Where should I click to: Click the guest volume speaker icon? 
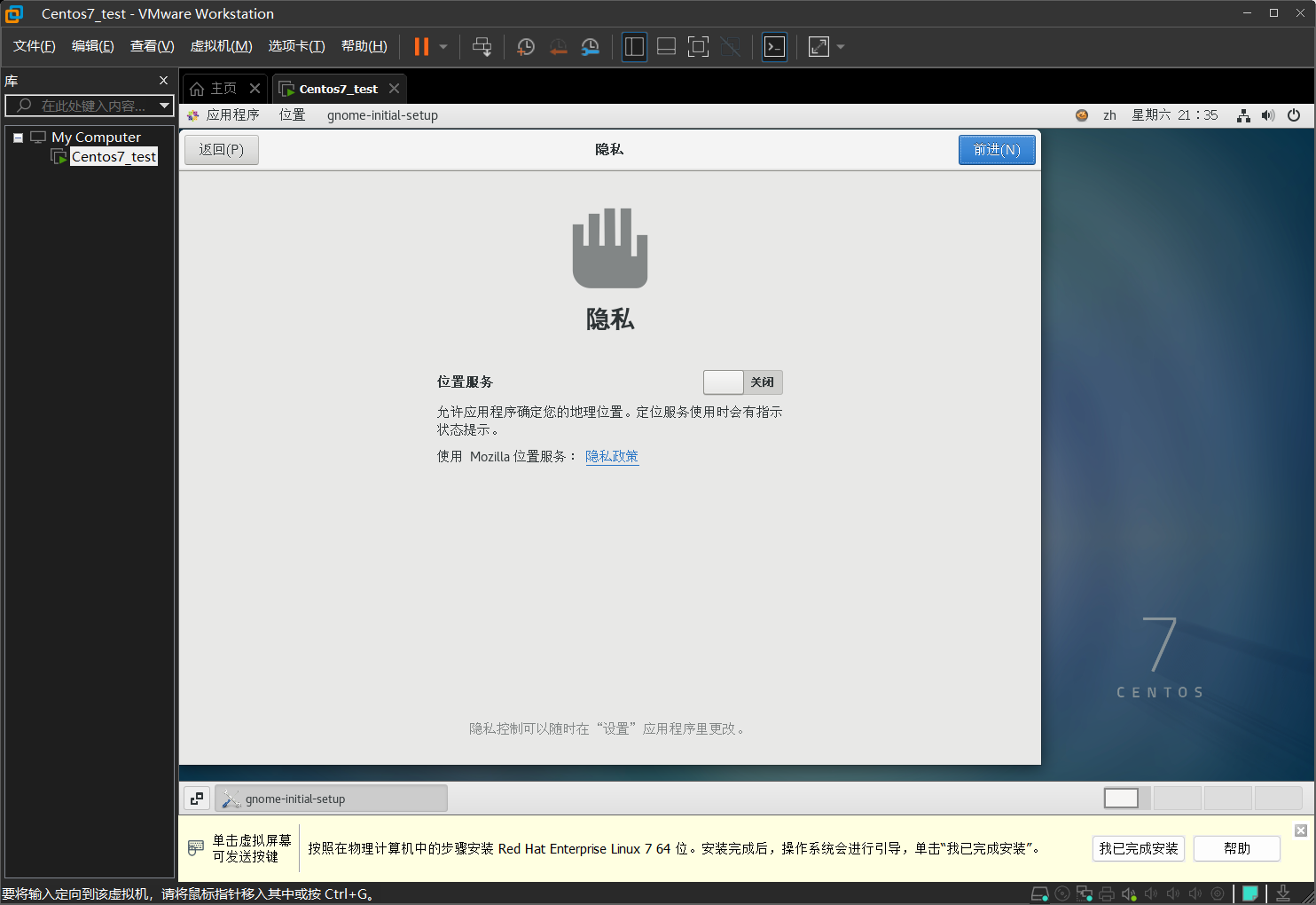coord(1268,115)
